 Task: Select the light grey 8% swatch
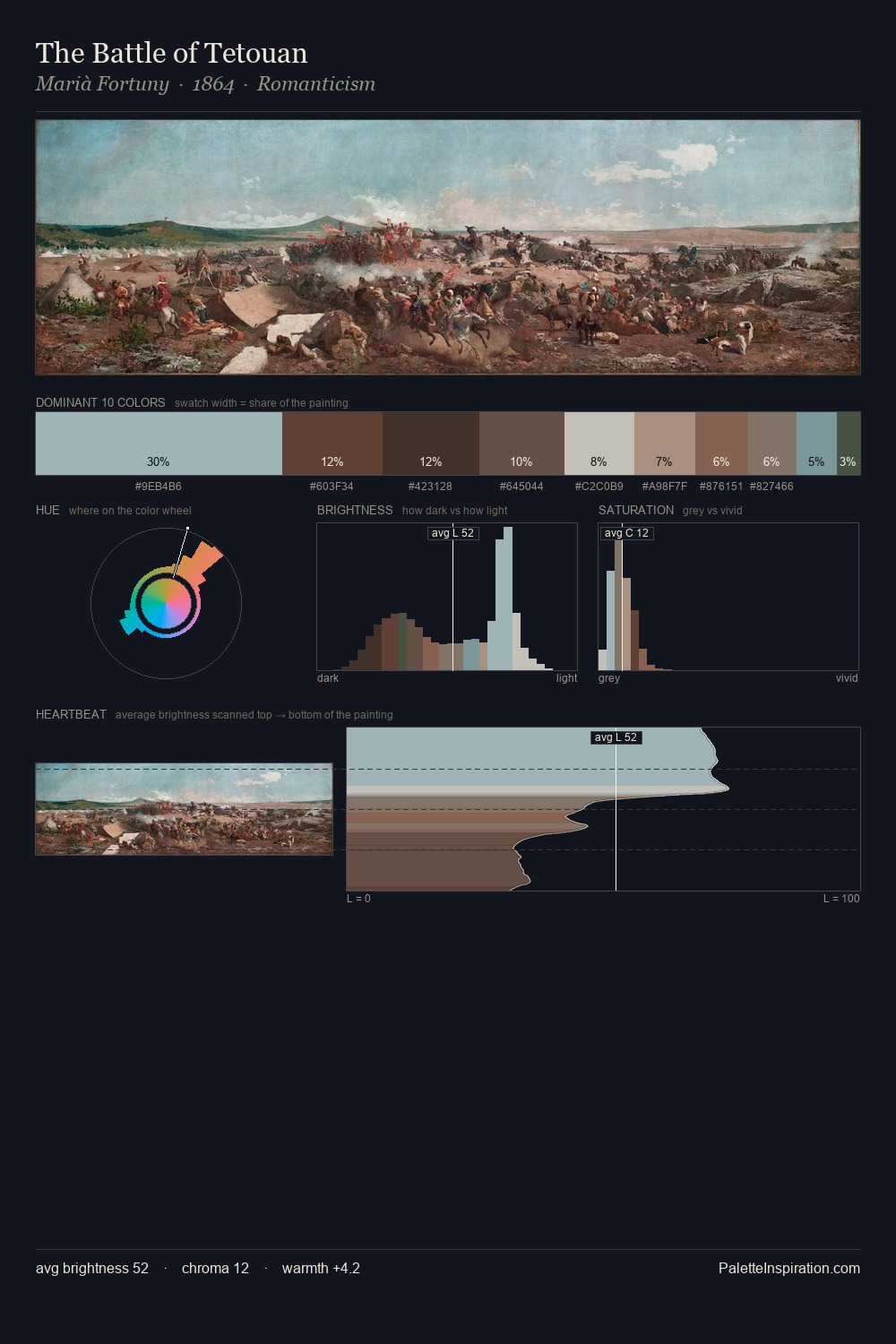599,444
